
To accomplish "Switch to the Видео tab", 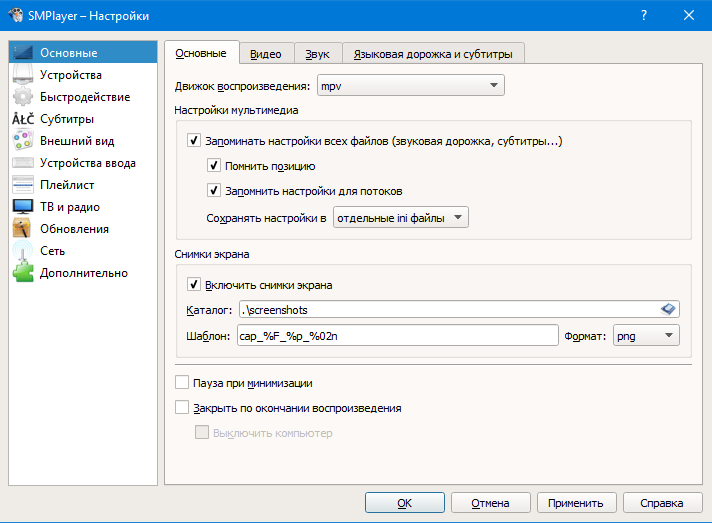I will coord(265,54).
